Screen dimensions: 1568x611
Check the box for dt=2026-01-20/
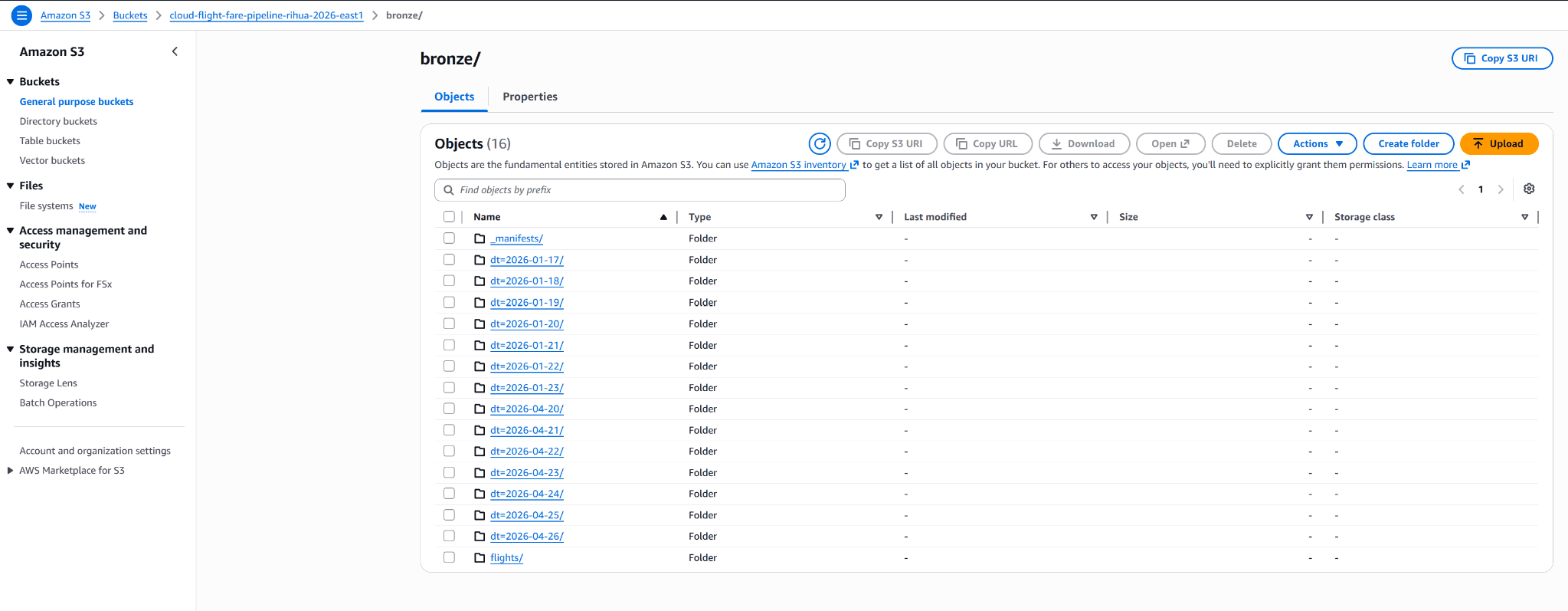[449, 324]
